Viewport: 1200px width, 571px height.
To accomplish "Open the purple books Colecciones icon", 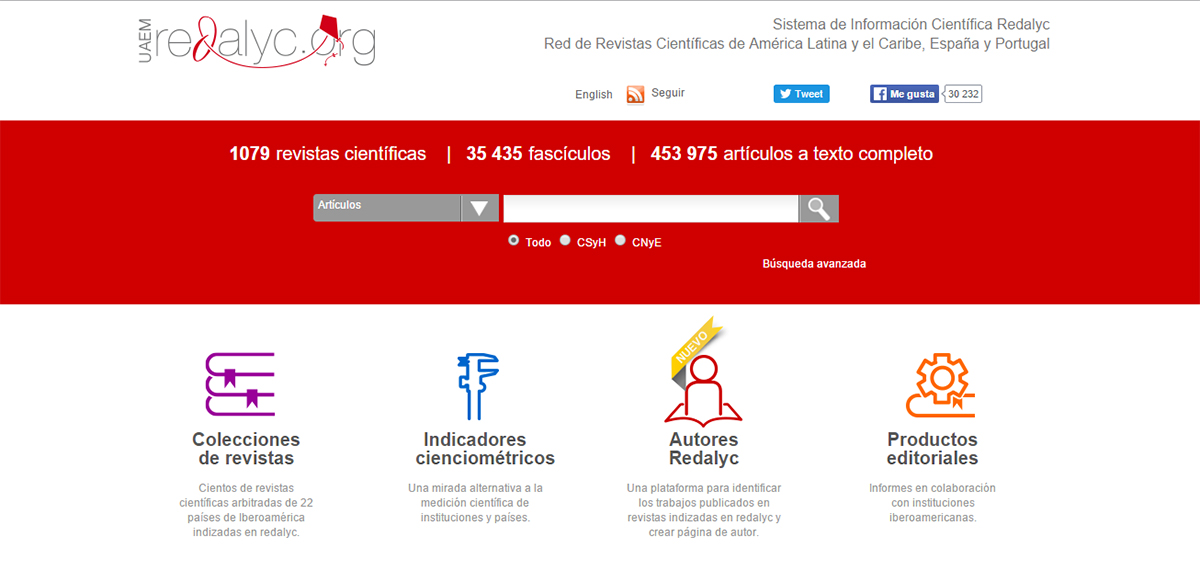I will click(240, 384).
